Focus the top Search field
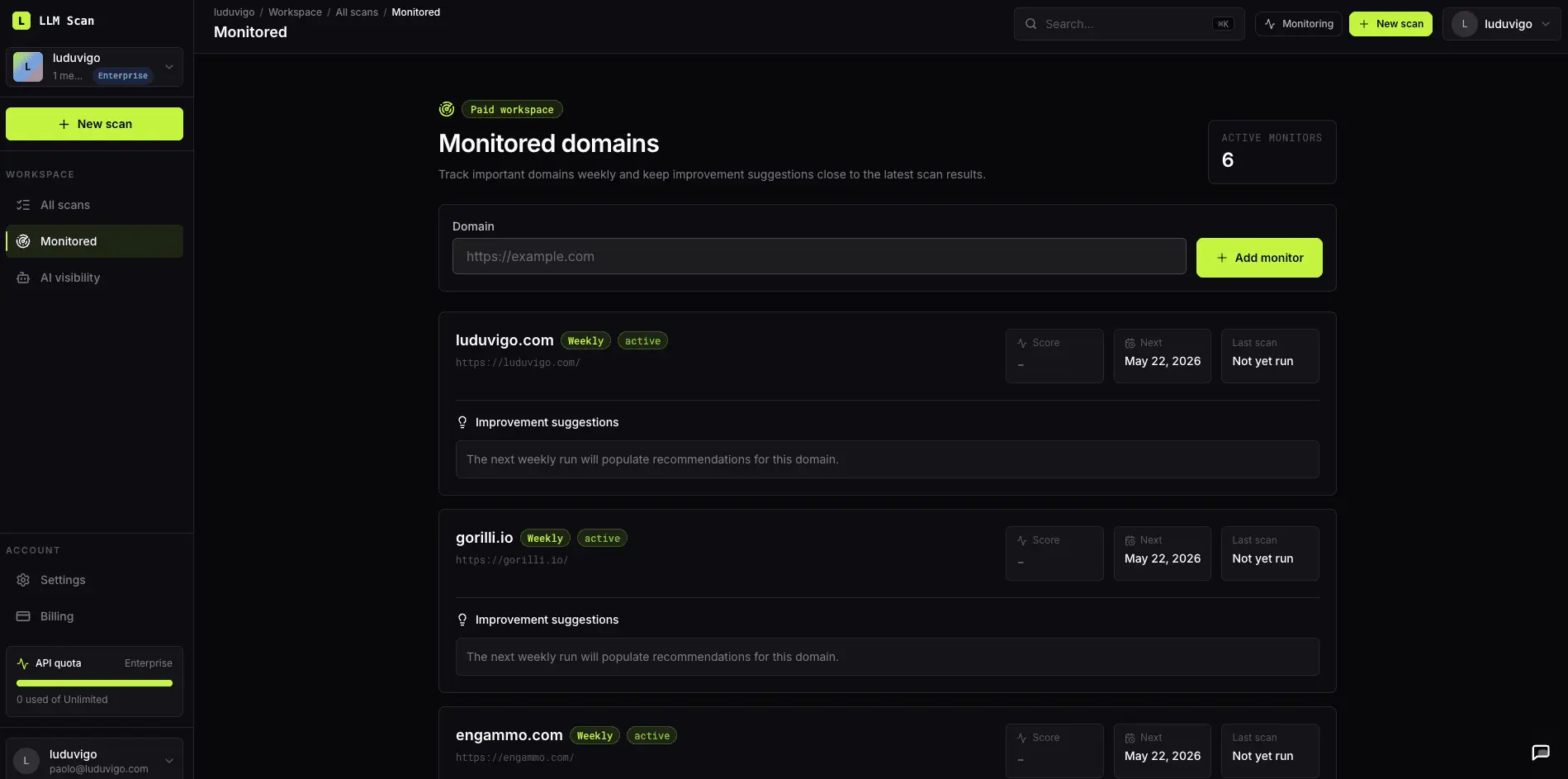1568x779 pixels. click(1129, 24)
